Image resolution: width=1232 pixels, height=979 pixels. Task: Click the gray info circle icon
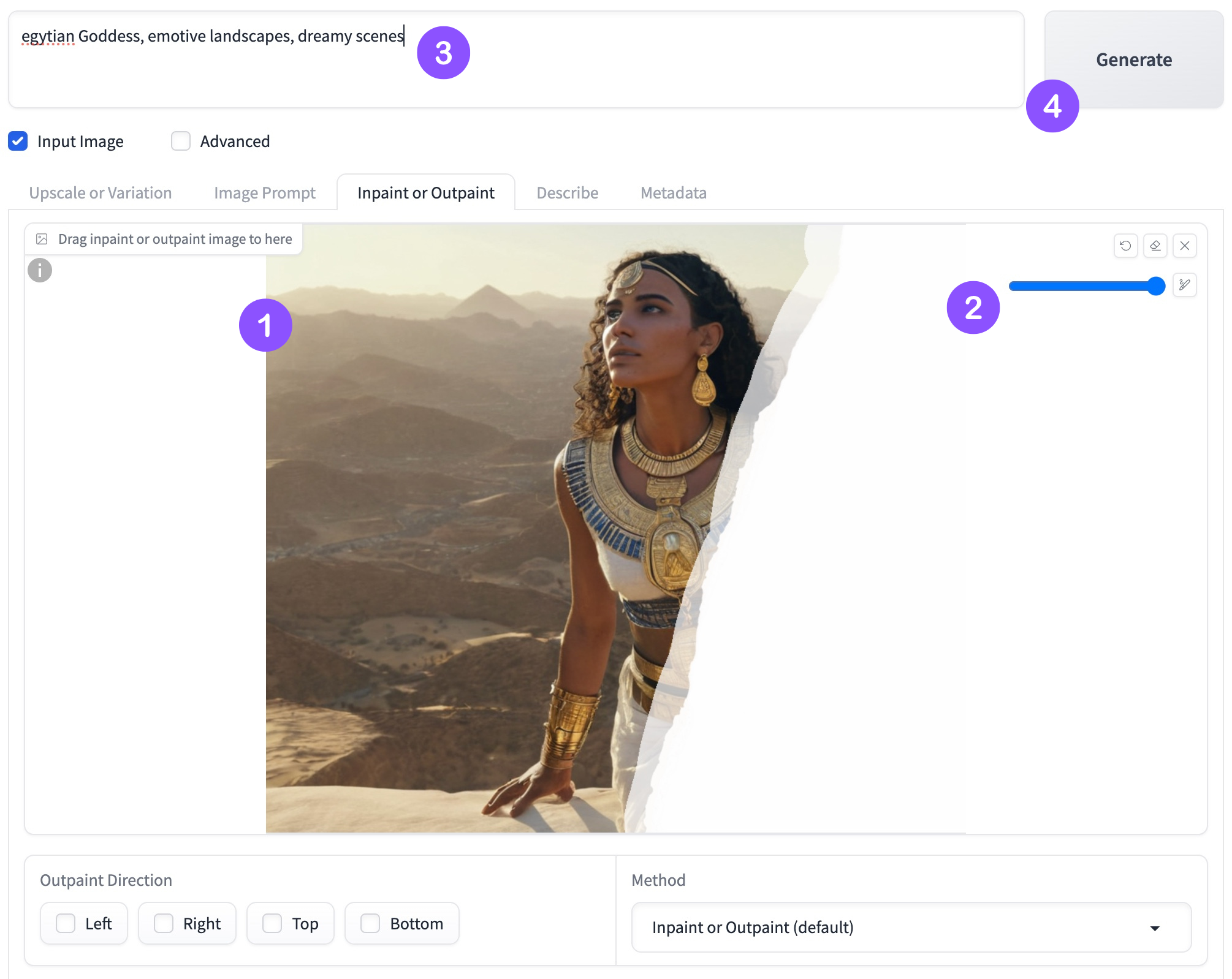tap(40, 270)
